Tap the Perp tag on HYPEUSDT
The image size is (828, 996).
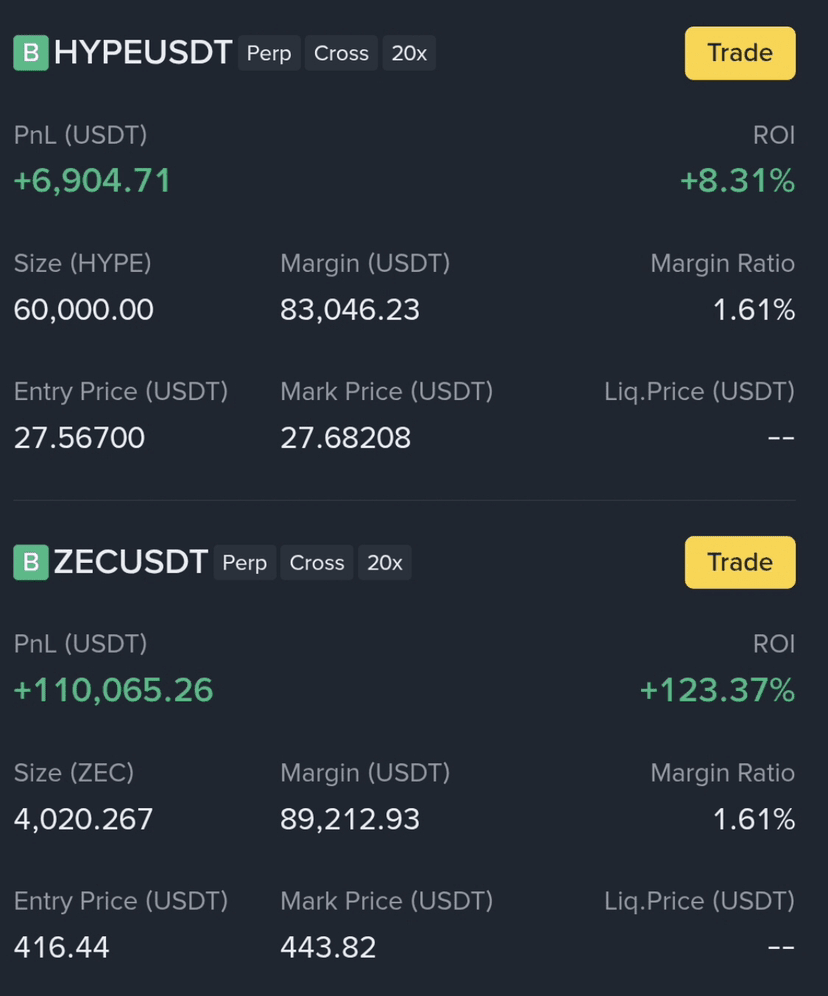(269, 53)
